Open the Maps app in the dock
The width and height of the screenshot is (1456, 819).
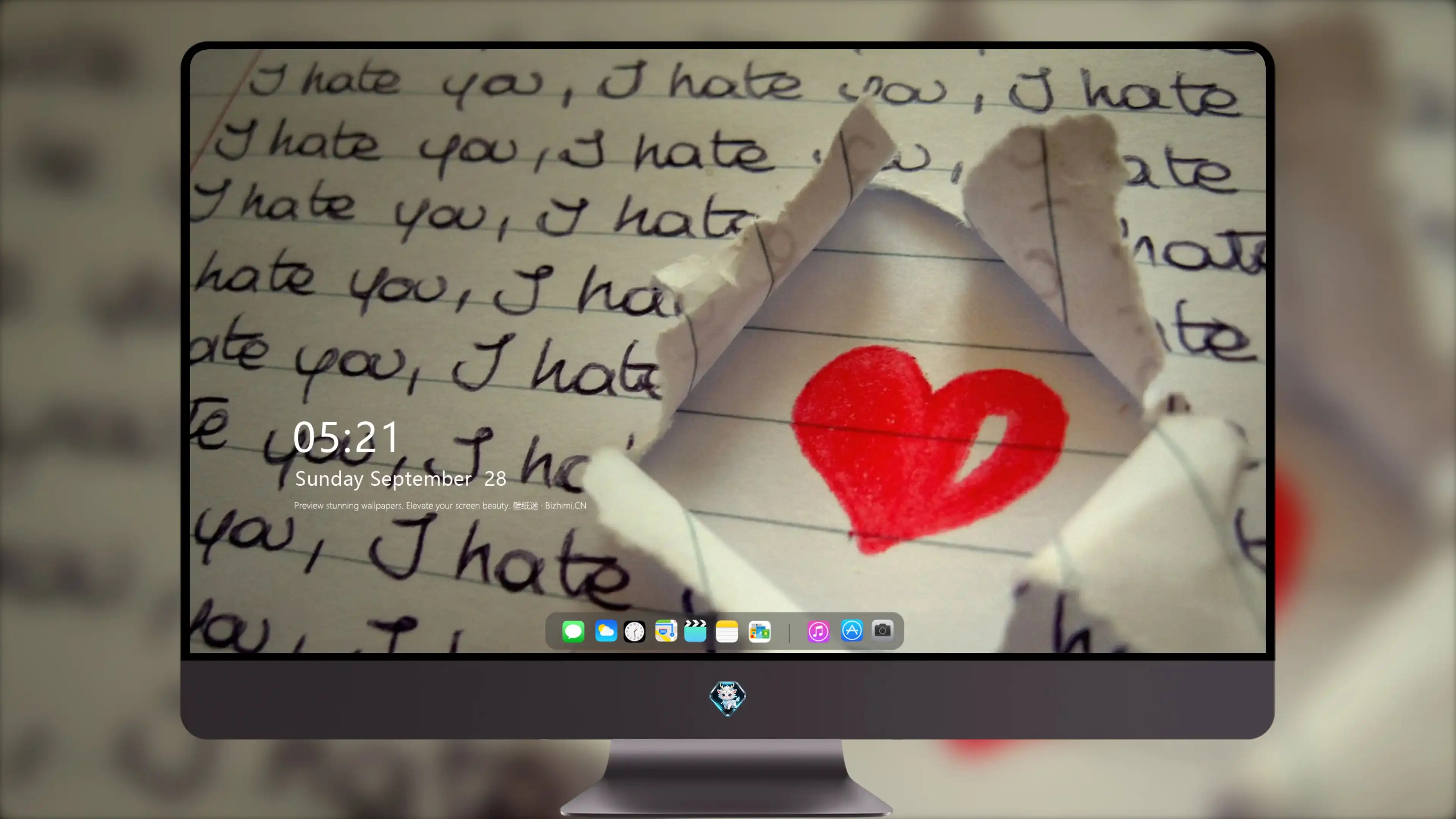(666, 631)
